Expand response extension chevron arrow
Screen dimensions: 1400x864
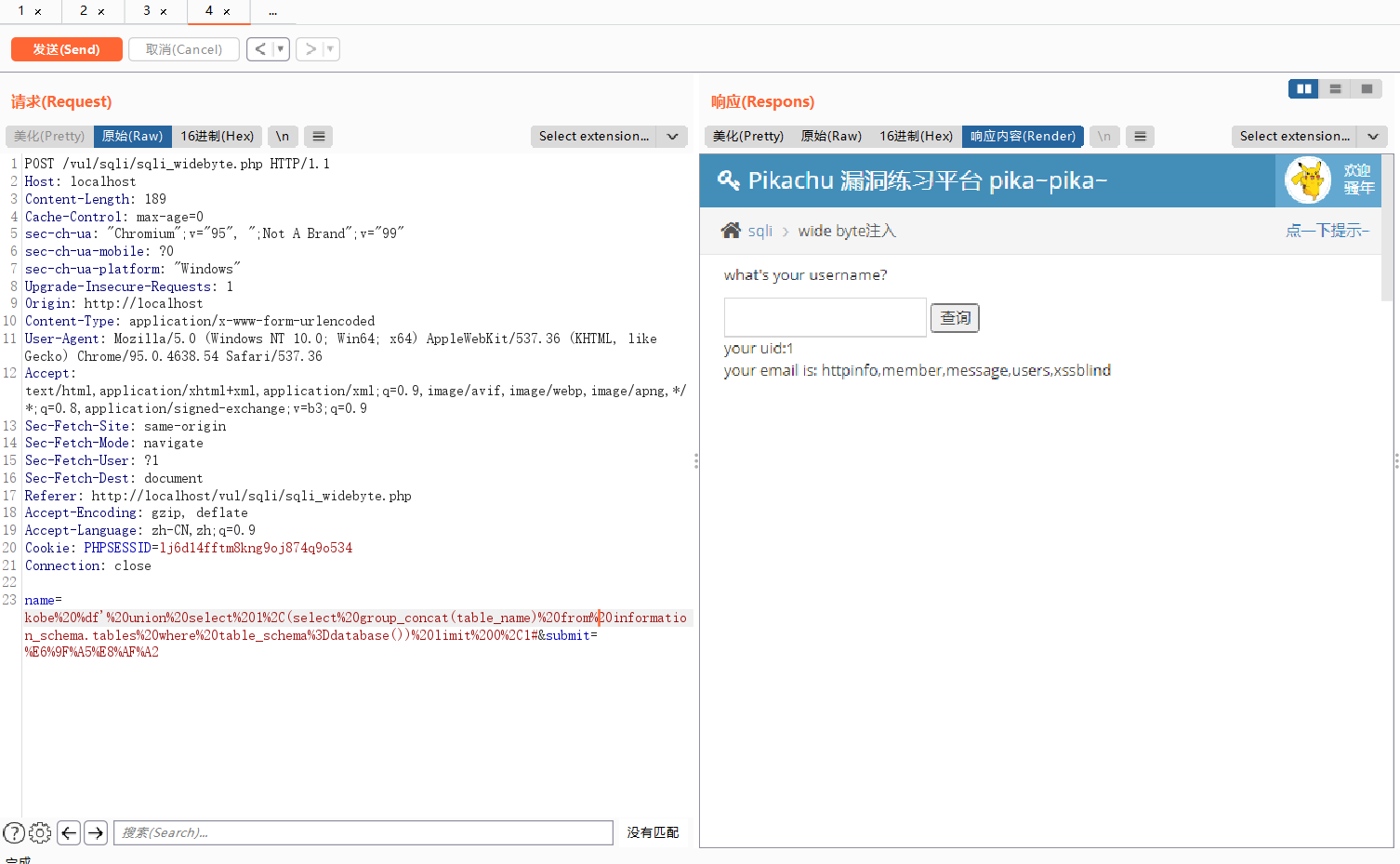click(x=1373, y=136)
